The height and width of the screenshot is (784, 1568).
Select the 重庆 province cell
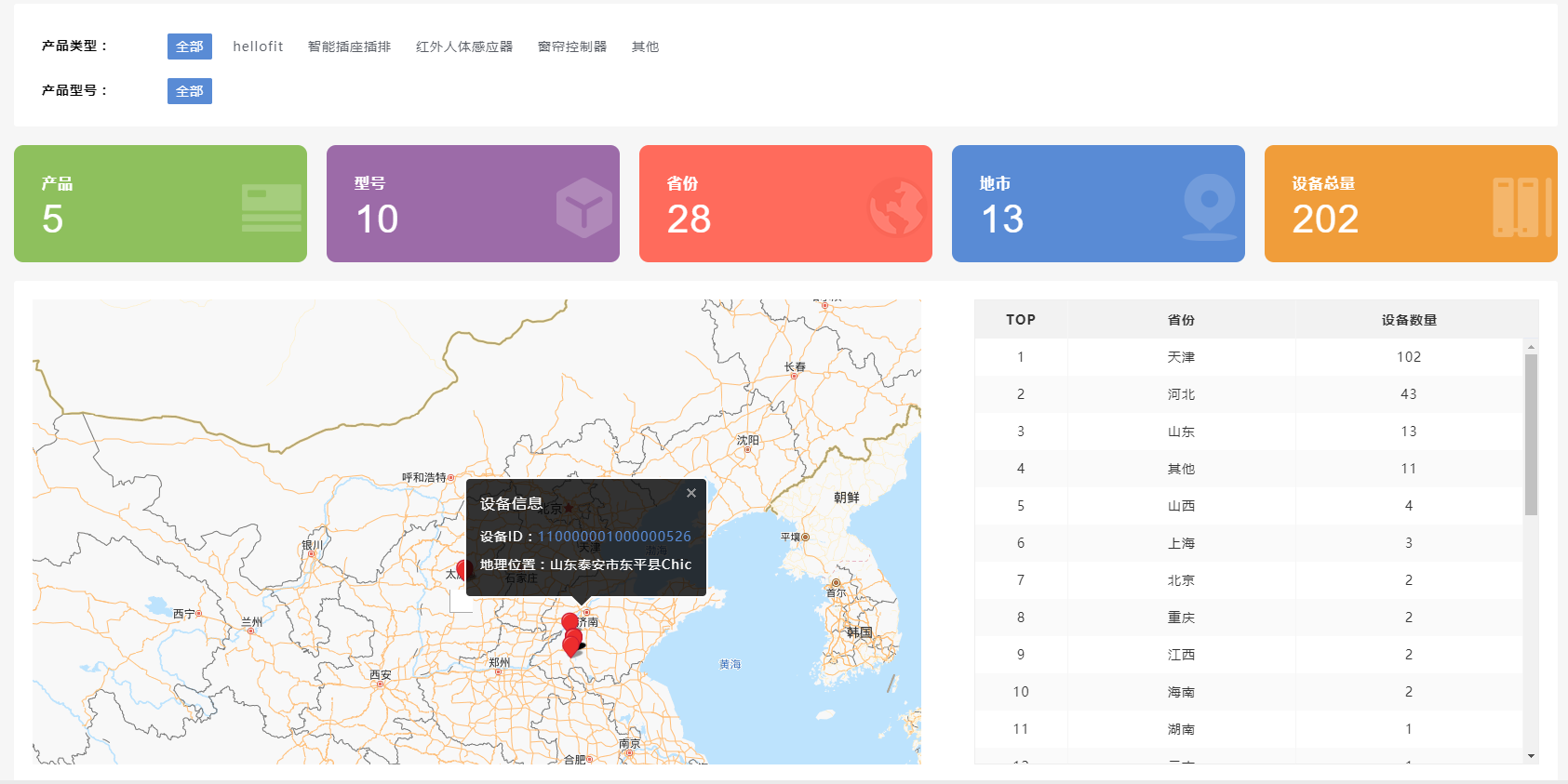pos(1181,618)
